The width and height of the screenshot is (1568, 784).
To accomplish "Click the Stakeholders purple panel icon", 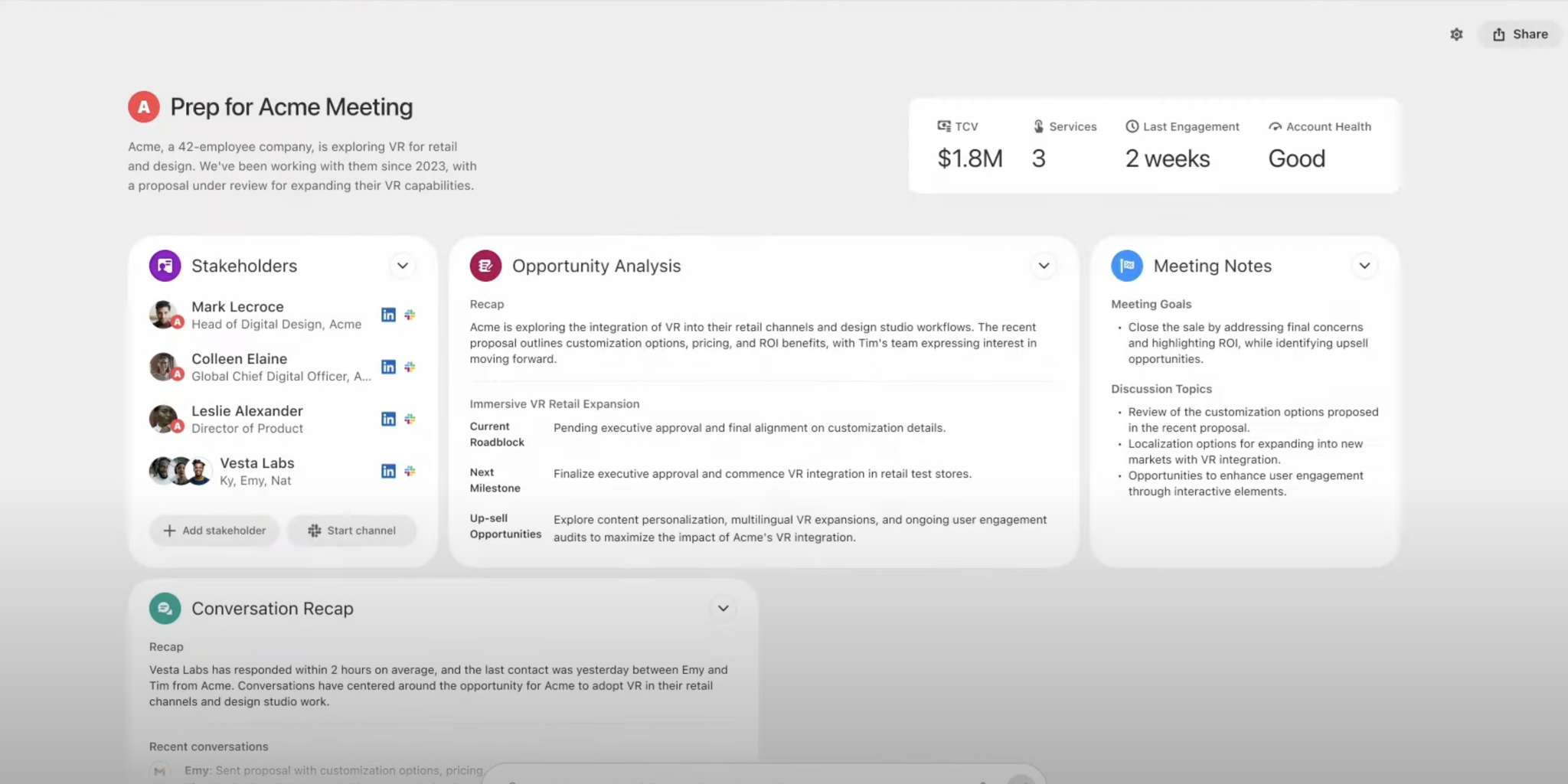I will pos(165,266).
